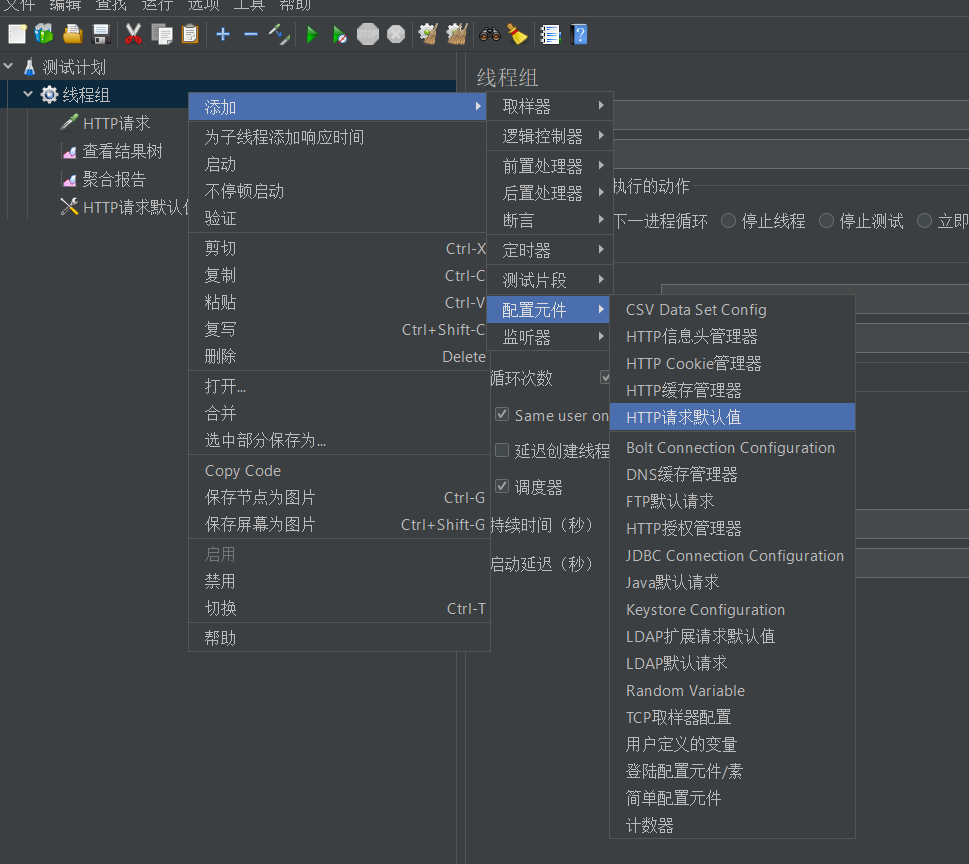Image resolution: width=969 pixels, height=864 pixels.
Task: Collapse the 测试计划 tree node
Action: tap(9, 66)
